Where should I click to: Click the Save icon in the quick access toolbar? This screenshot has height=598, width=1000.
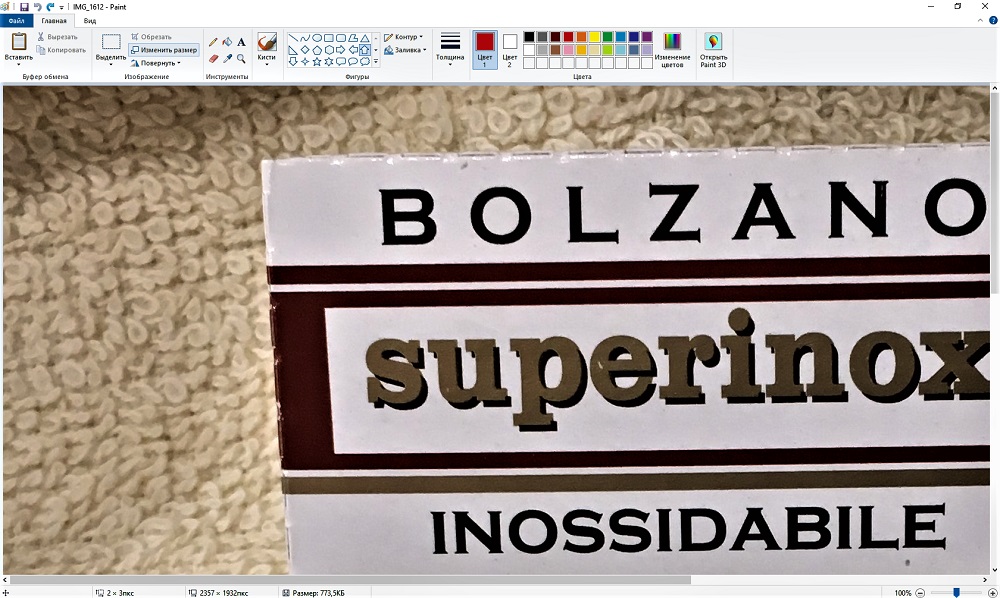click(x=24, y=6)
